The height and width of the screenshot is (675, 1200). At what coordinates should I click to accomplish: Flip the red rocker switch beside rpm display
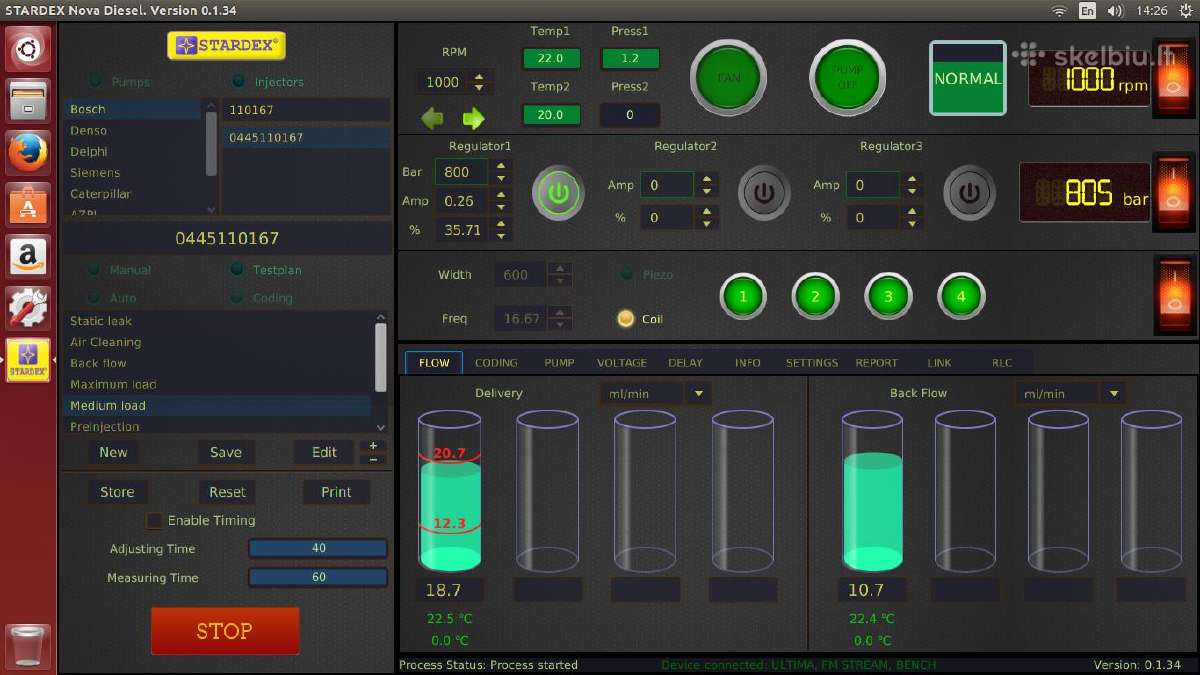click(1174, 79)
